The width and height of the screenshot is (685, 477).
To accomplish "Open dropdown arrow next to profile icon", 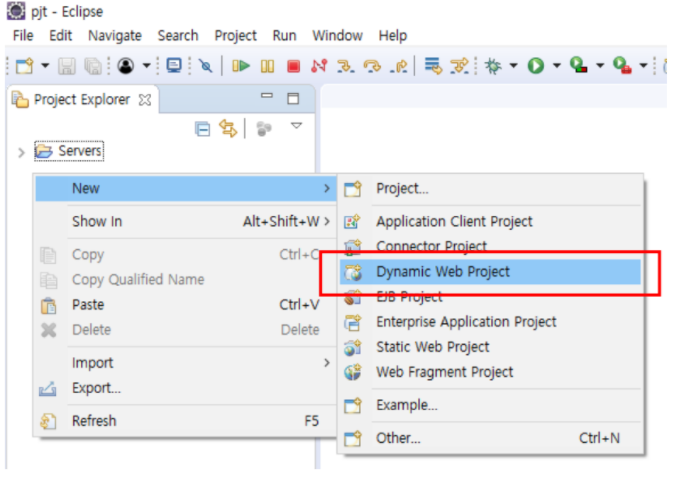I will click(147, 66).
